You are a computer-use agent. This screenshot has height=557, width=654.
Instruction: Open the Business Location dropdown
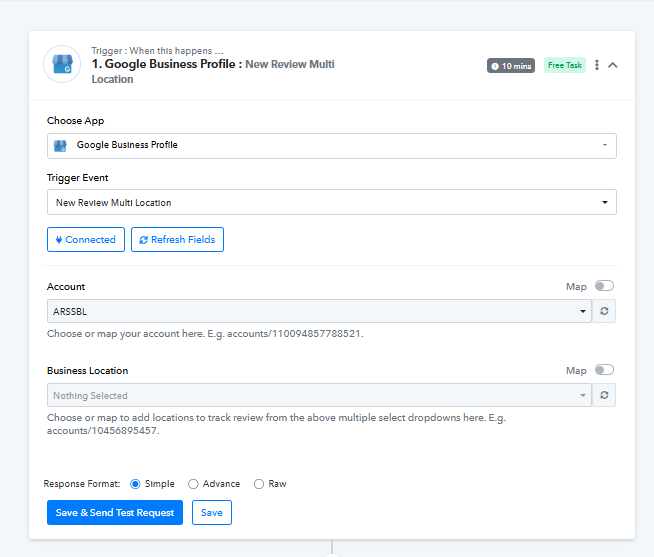pyautogui.click(x=319, y=395)
